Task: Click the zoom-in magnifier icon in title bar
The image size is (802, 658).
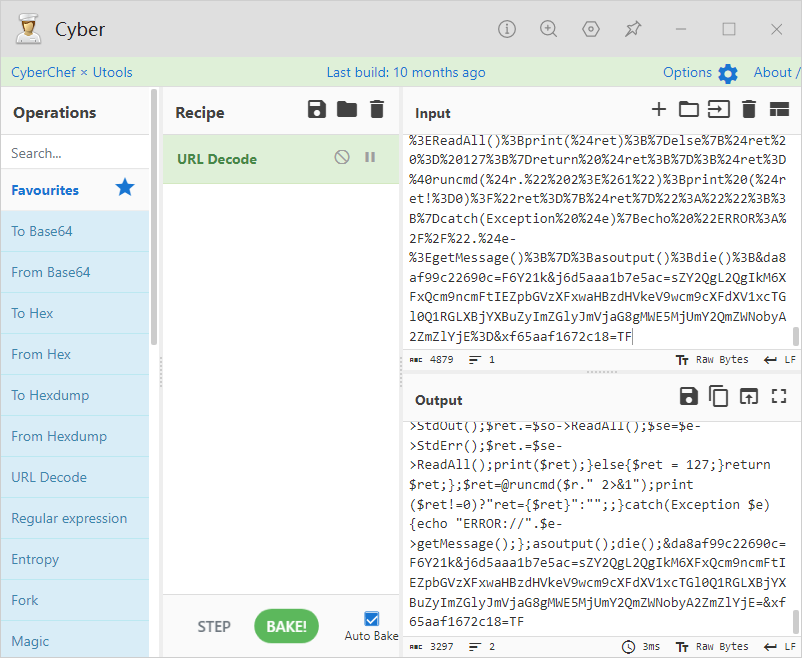Action: coord(548,29)
